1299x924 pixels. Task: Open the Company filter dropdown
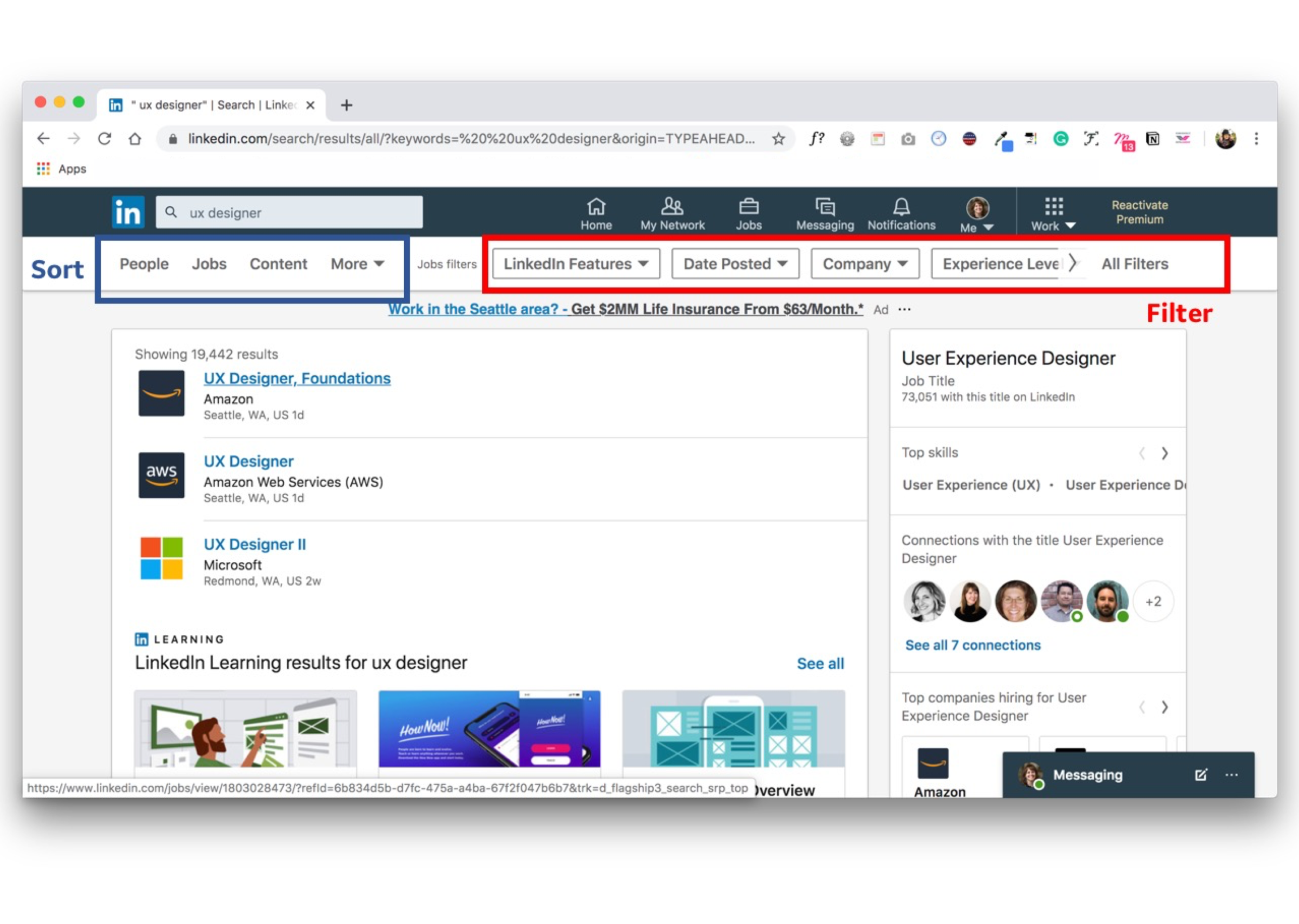tap(865, 263)
